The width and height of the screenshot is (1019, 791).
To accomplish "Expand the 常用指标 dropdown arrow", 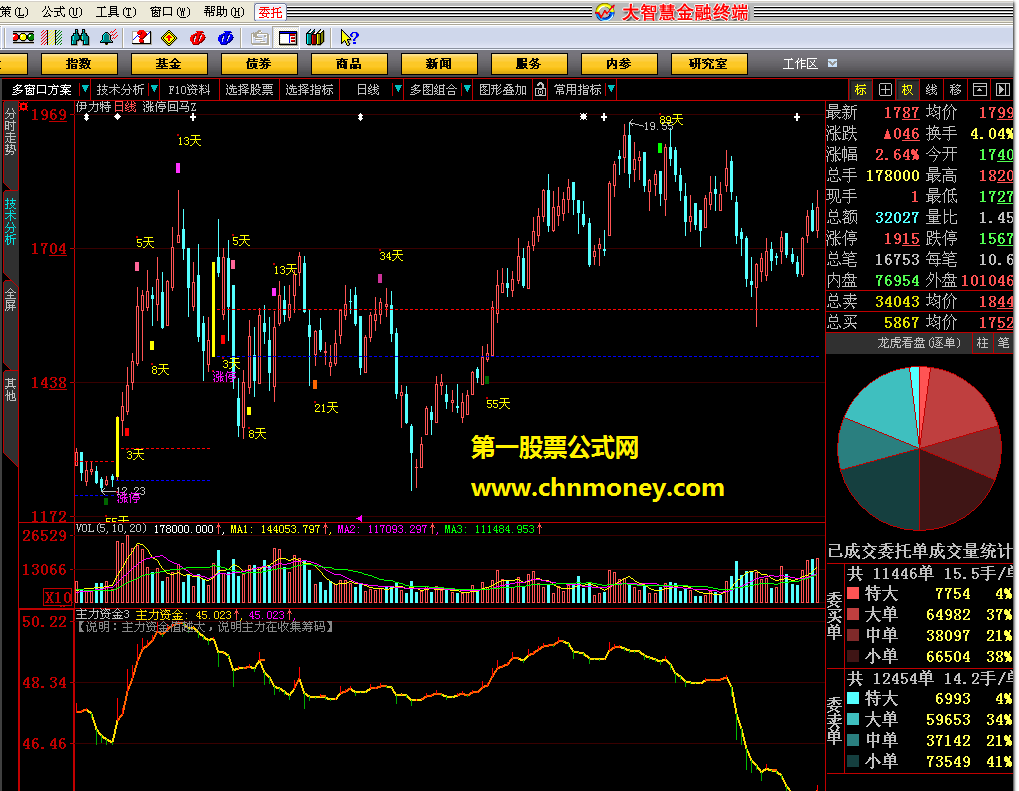I will pyautogui.click(x=611, y=89).
